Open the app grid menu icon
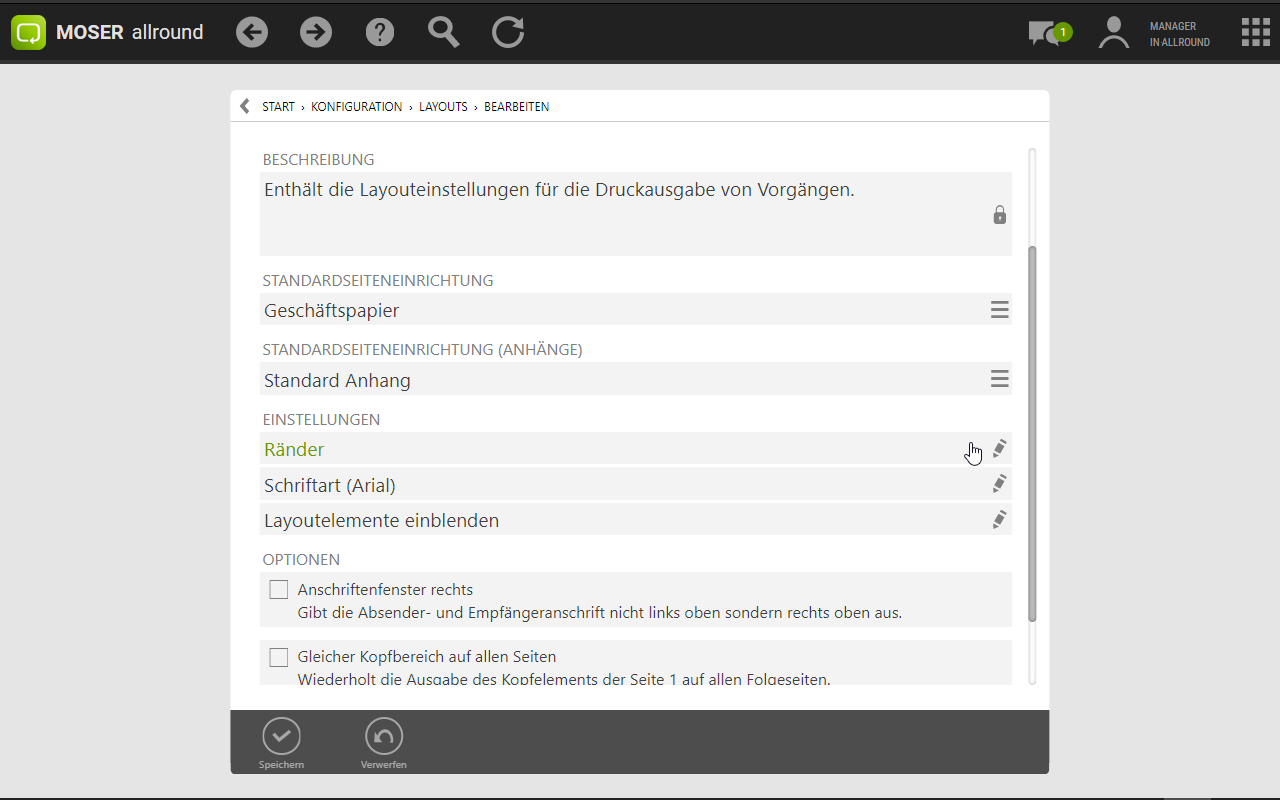 click(x=1255, y=33)
